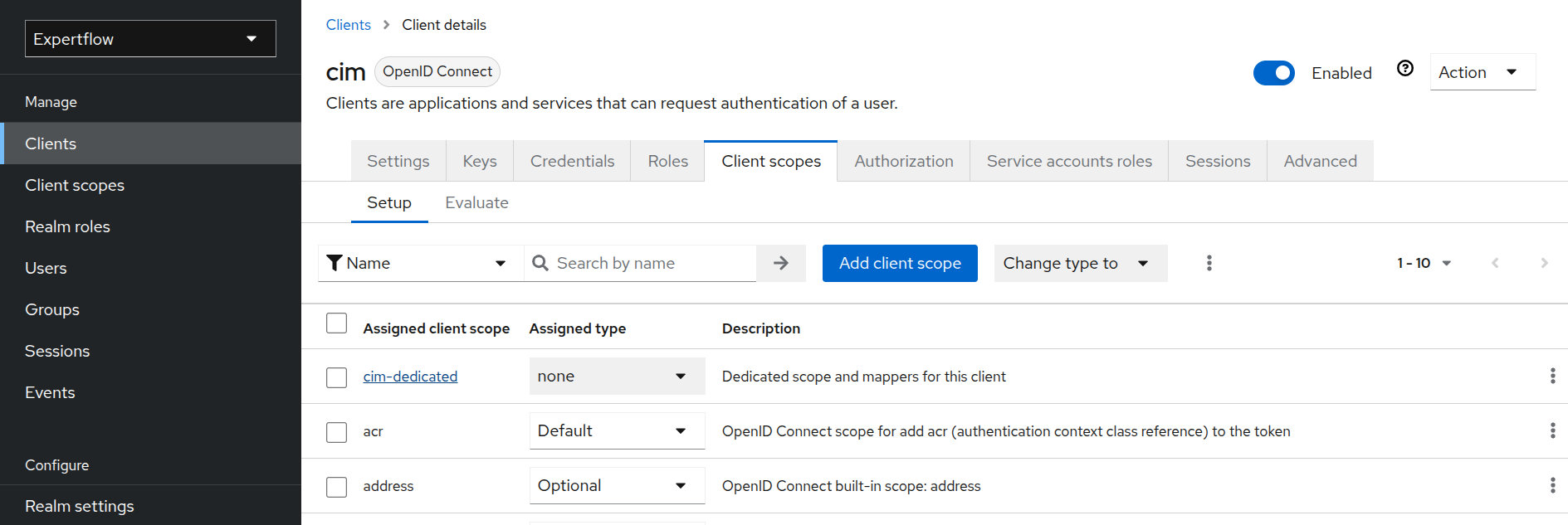The height and width of the screenshot is (525, 1568).
Task: Check the cim-dedicated row checkbox
Action: 336,377
